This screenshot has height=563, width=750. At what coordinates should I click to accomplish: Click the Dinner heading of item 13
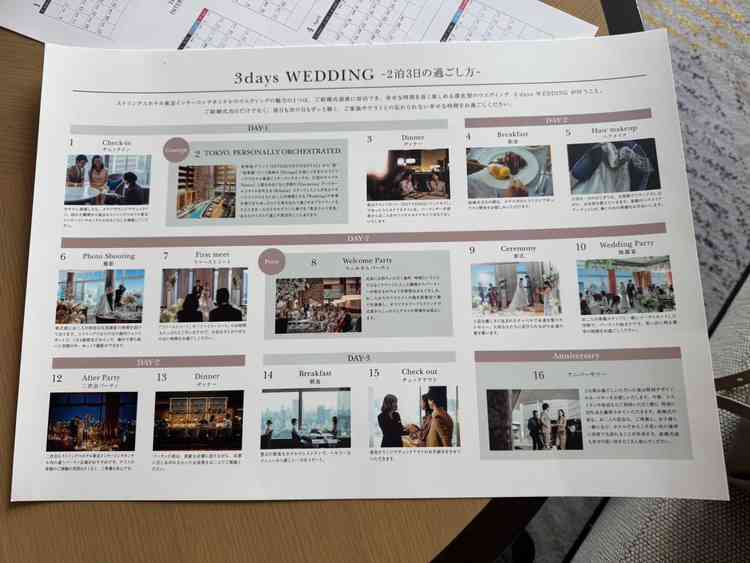(x=207, y=376)
